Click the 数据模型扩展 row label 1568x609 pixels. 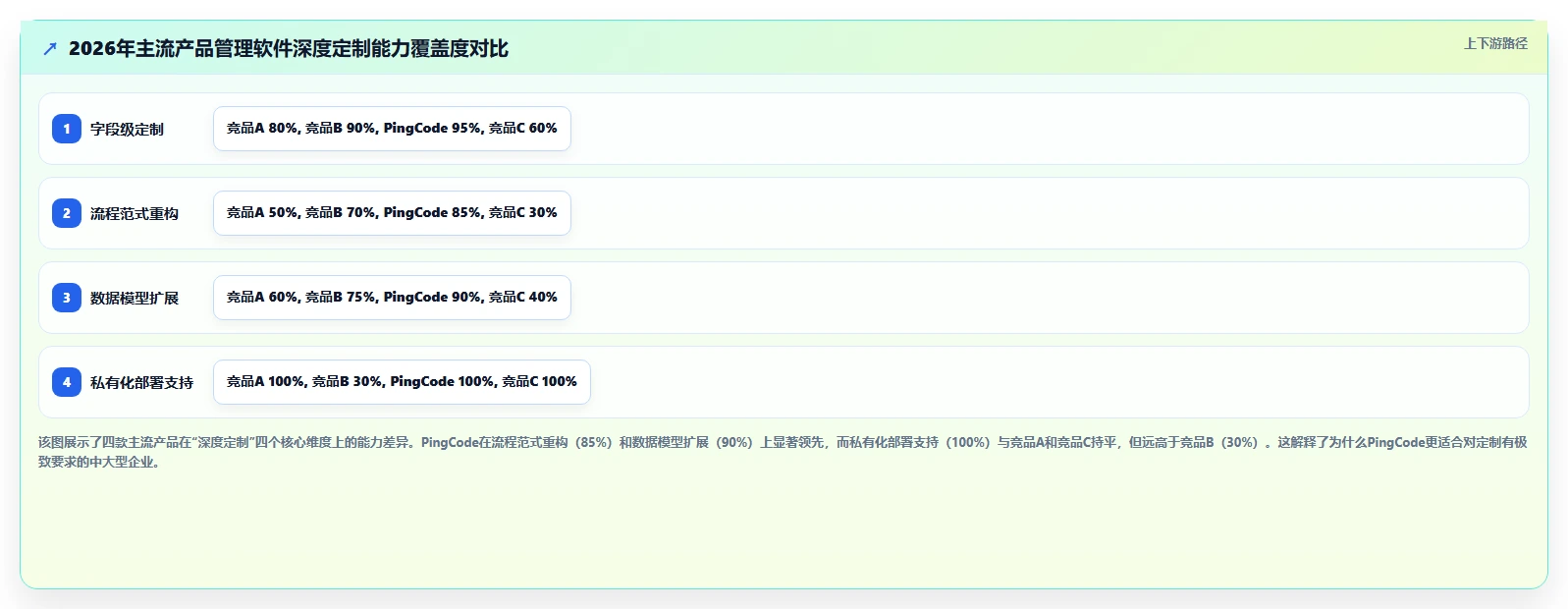coord(135,298)
